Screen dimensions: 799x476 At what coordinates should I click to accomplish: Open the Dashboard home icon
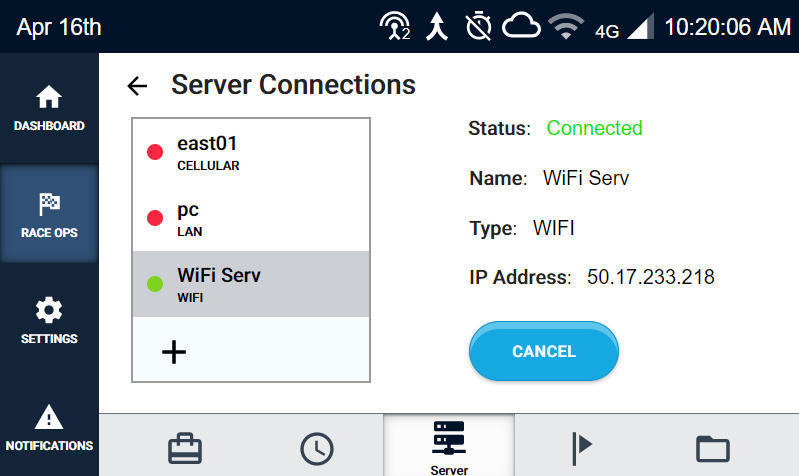coord(49,108)
